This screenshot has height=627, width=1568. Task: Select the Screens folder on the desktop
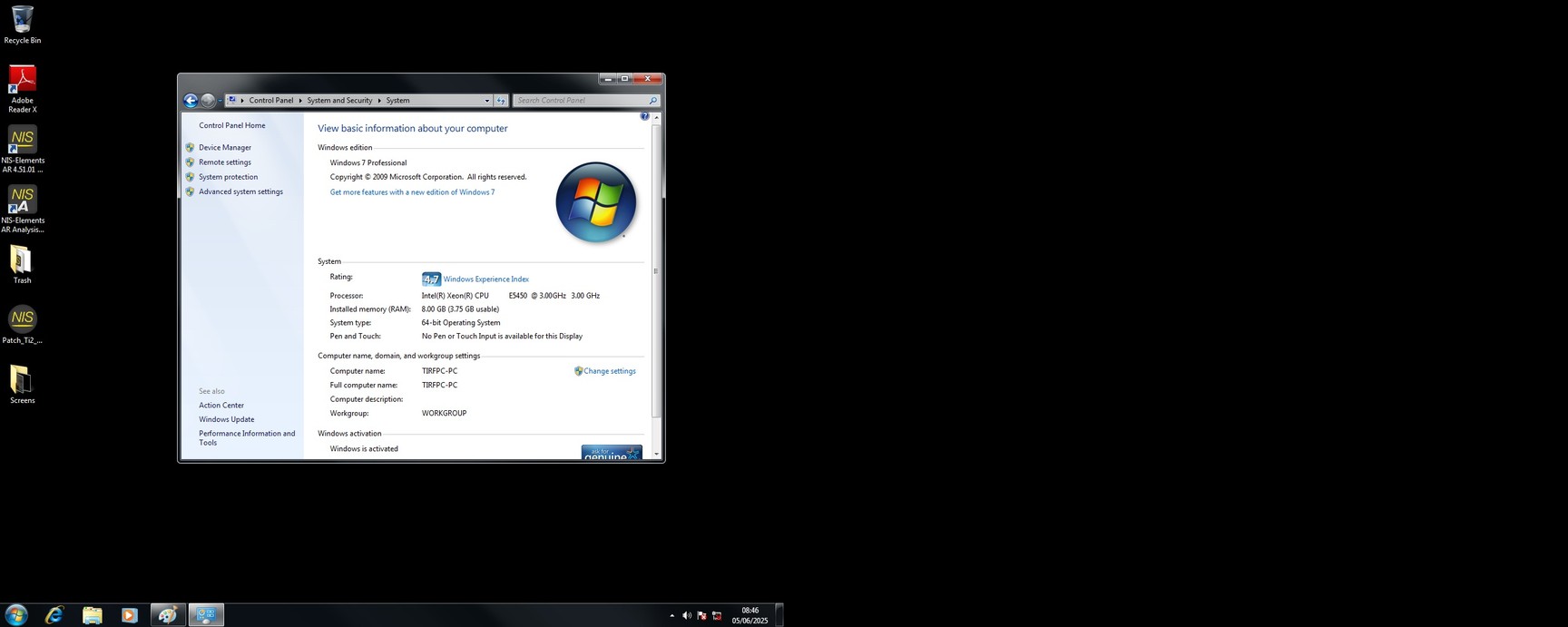pyautogui.click(x=23, y=385)
